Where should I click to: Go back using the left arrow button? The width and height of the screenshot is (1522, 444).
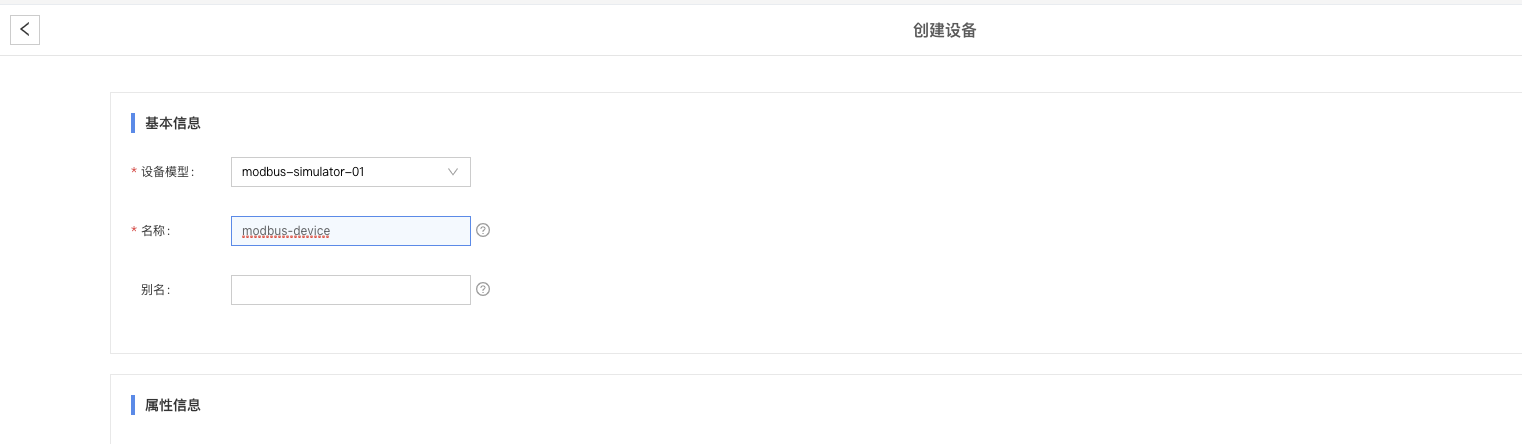[x=25, y=30]
